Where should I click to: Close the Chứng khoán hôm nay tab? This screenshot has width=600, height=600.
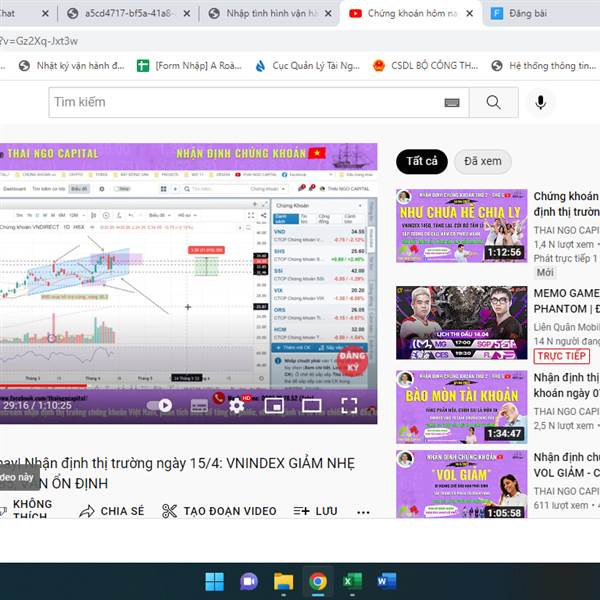pos(470,13)
